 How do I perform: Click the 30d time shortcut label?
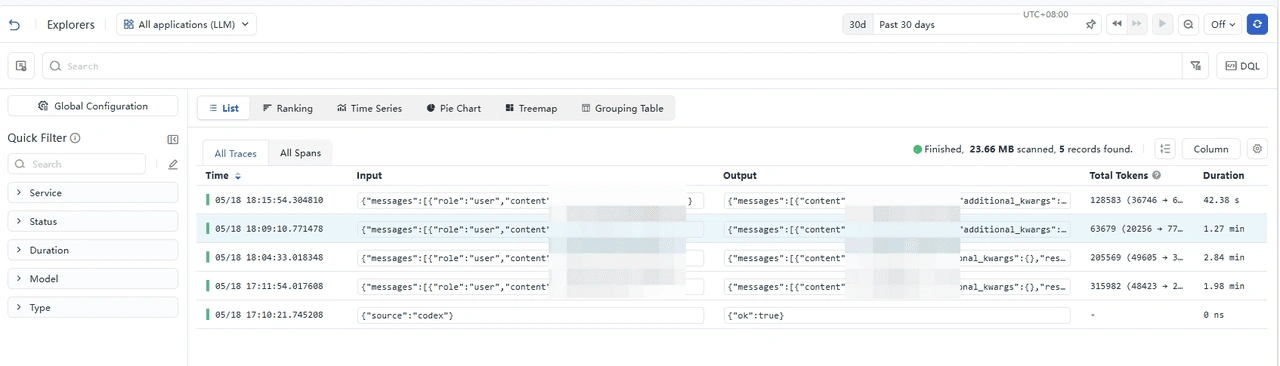857,25
